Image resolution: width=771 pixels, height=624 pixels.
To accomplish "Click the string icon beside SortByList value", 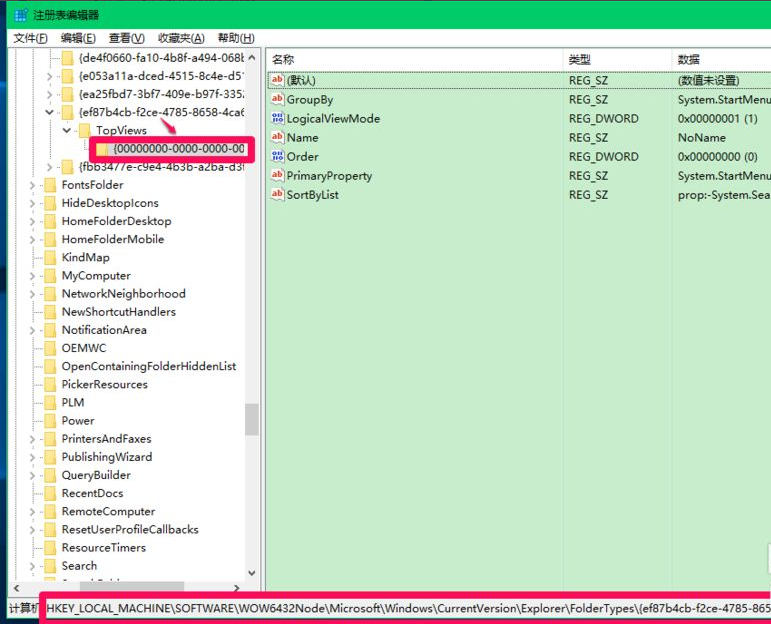I will point(277,195).
